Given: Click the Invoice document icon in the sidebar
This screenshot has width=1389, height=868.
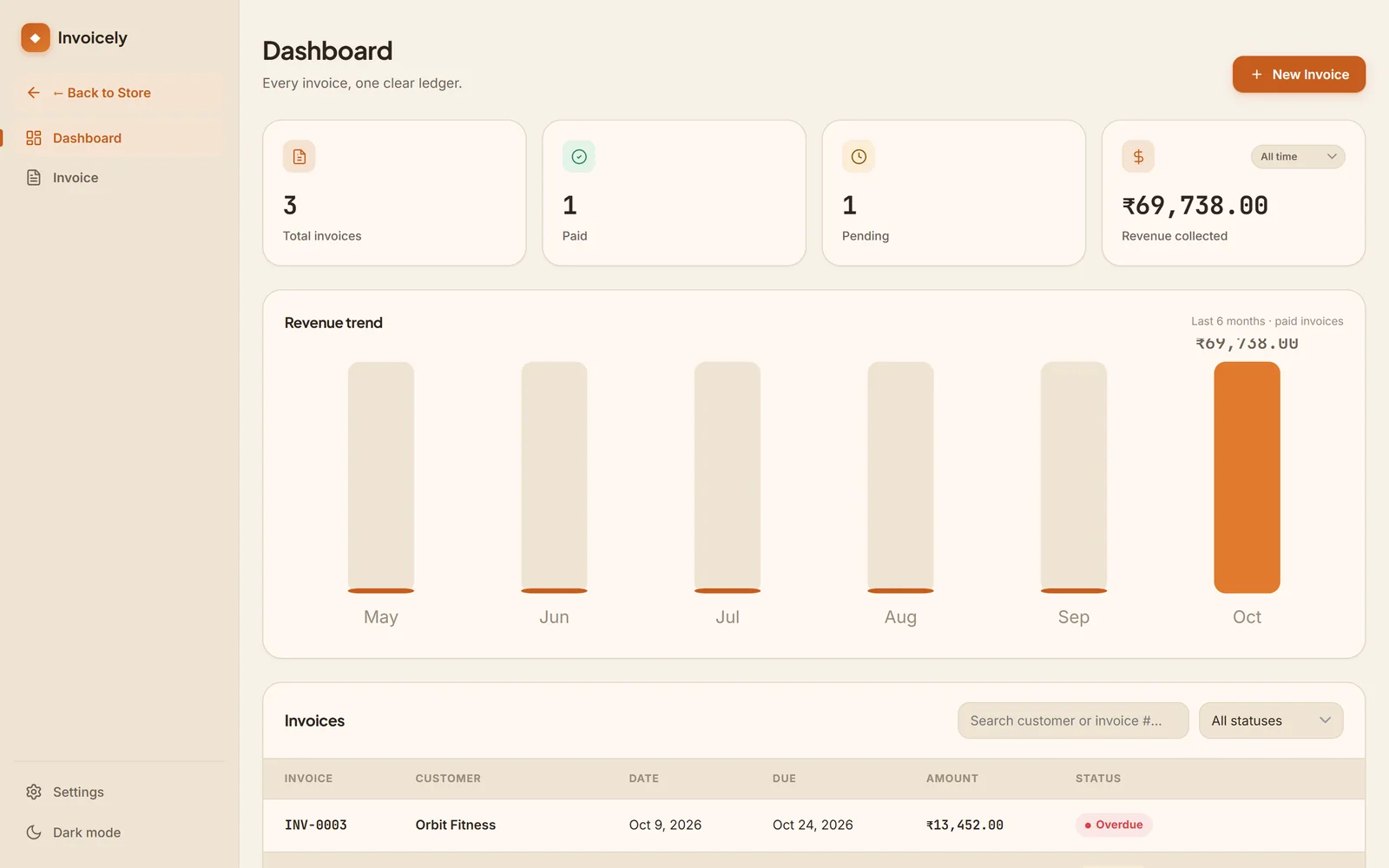Looking at the screenshot, I should click(34, 178).
